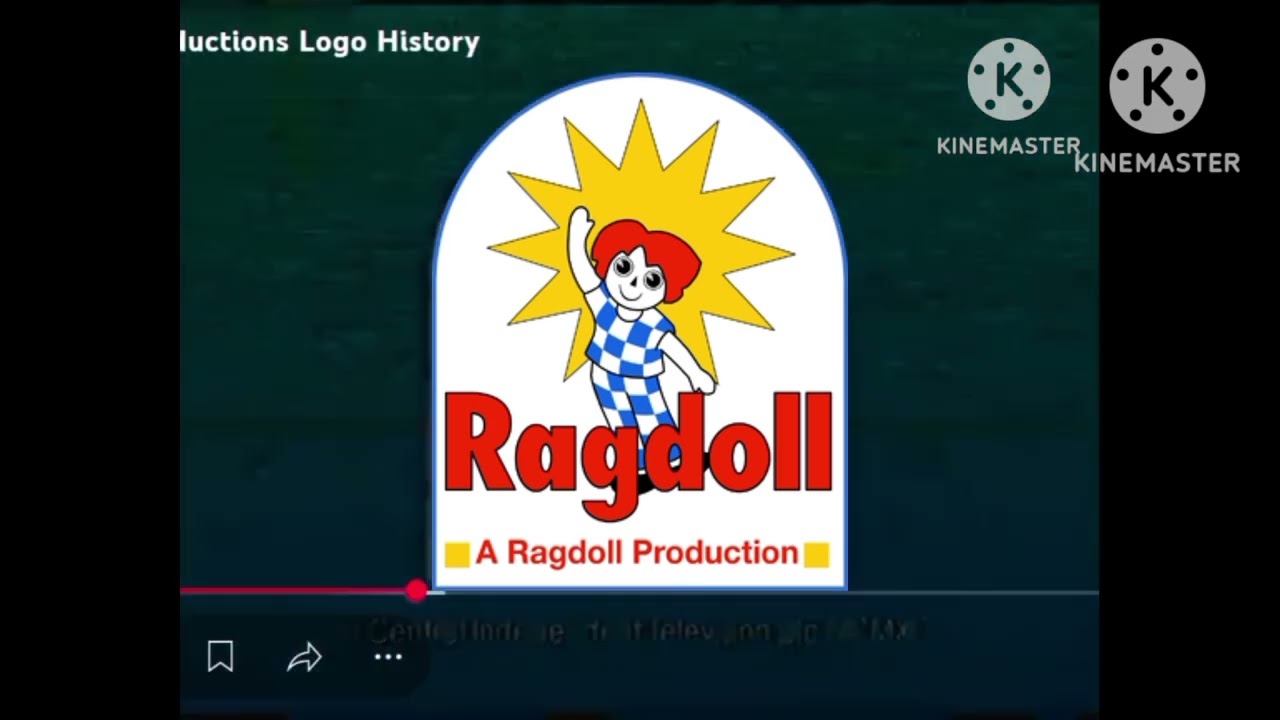The image size is (1280, 720).
Task: Open the three-dots more options menu
Action: [388, 657]
